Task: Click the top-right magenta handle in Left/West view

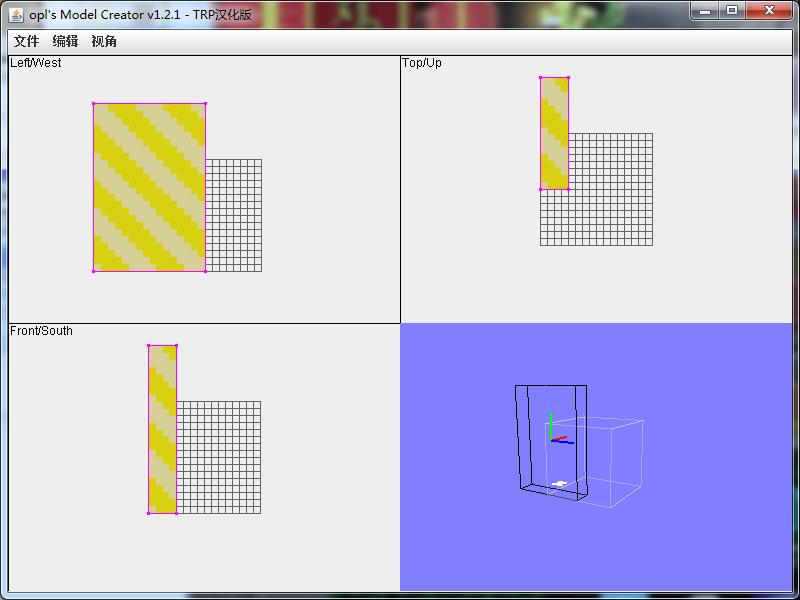Action: tap(205, 103)
